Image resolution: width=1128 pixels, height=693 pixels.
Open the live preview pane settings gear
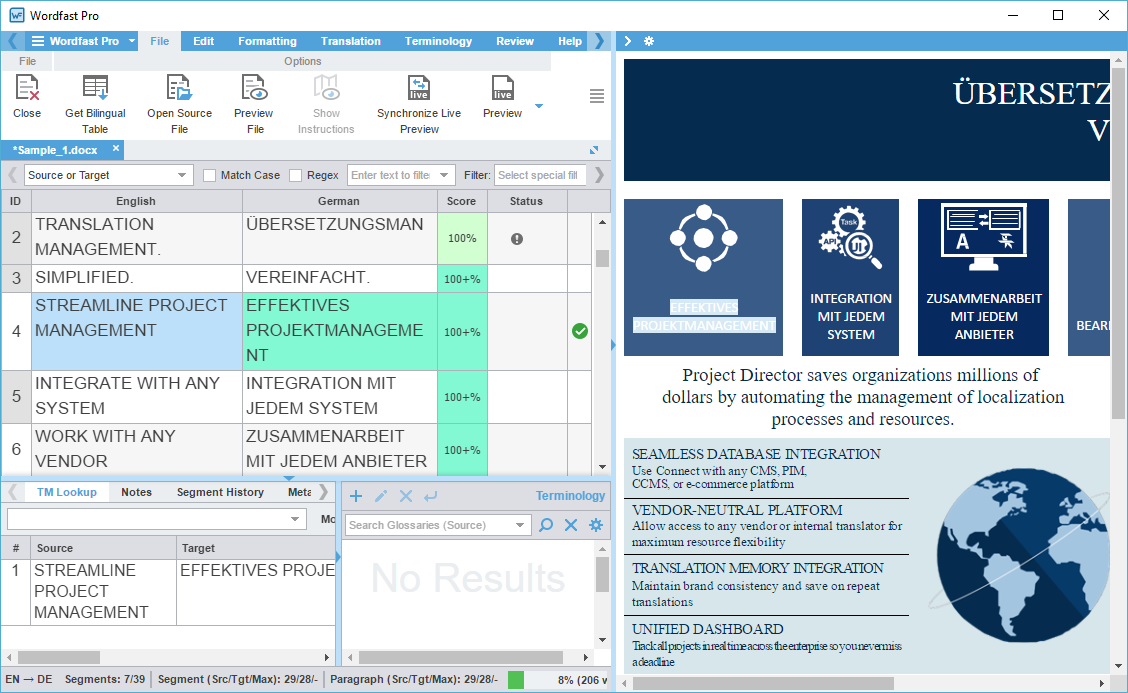click(649, 41)
